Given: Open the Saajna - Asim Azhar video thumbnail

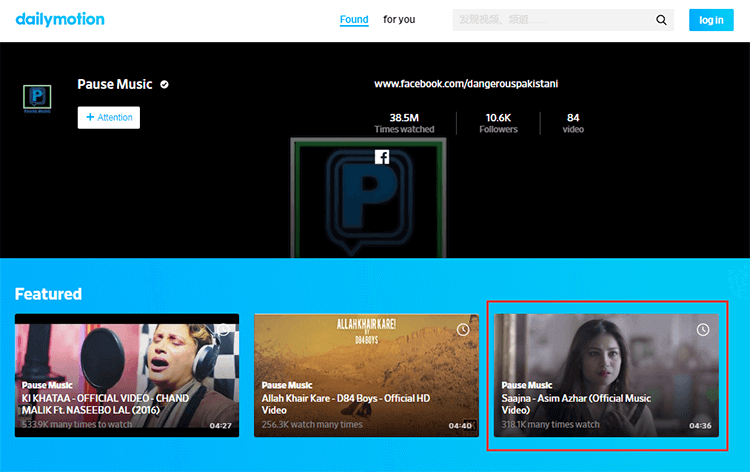Looking at the screenshot, I should coord(607,375).
